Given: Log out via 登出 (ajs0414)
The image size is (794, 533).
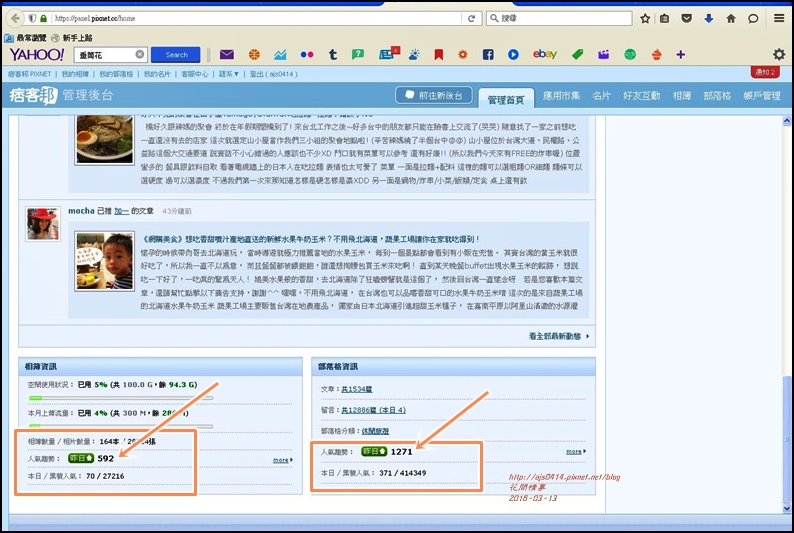Looking at the screenshot, I should tap(273, 74).
